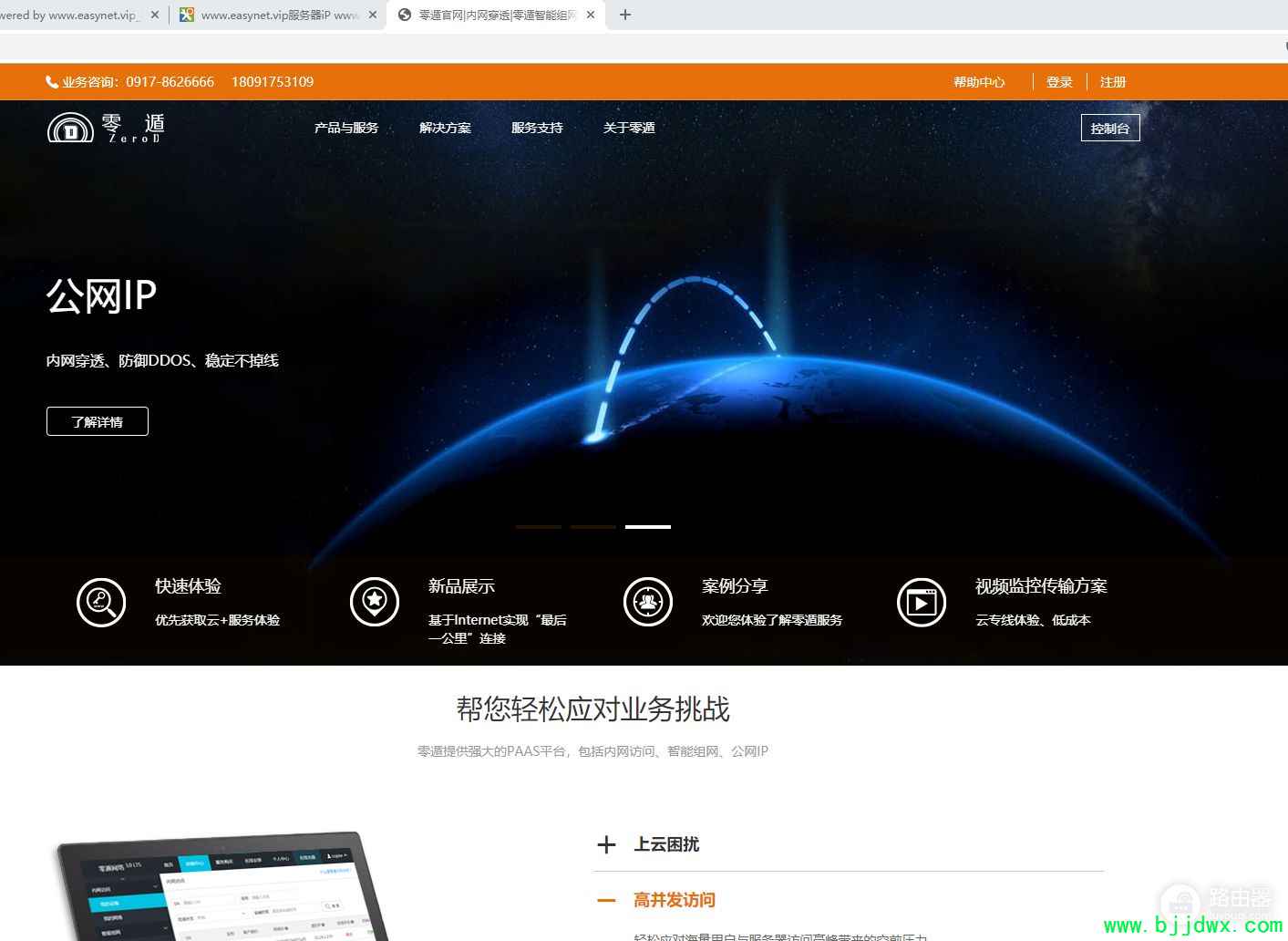Viewport: 1288px width, 941px height.
Task: Click the 案例分享 heading
Action: pos(736,586)
